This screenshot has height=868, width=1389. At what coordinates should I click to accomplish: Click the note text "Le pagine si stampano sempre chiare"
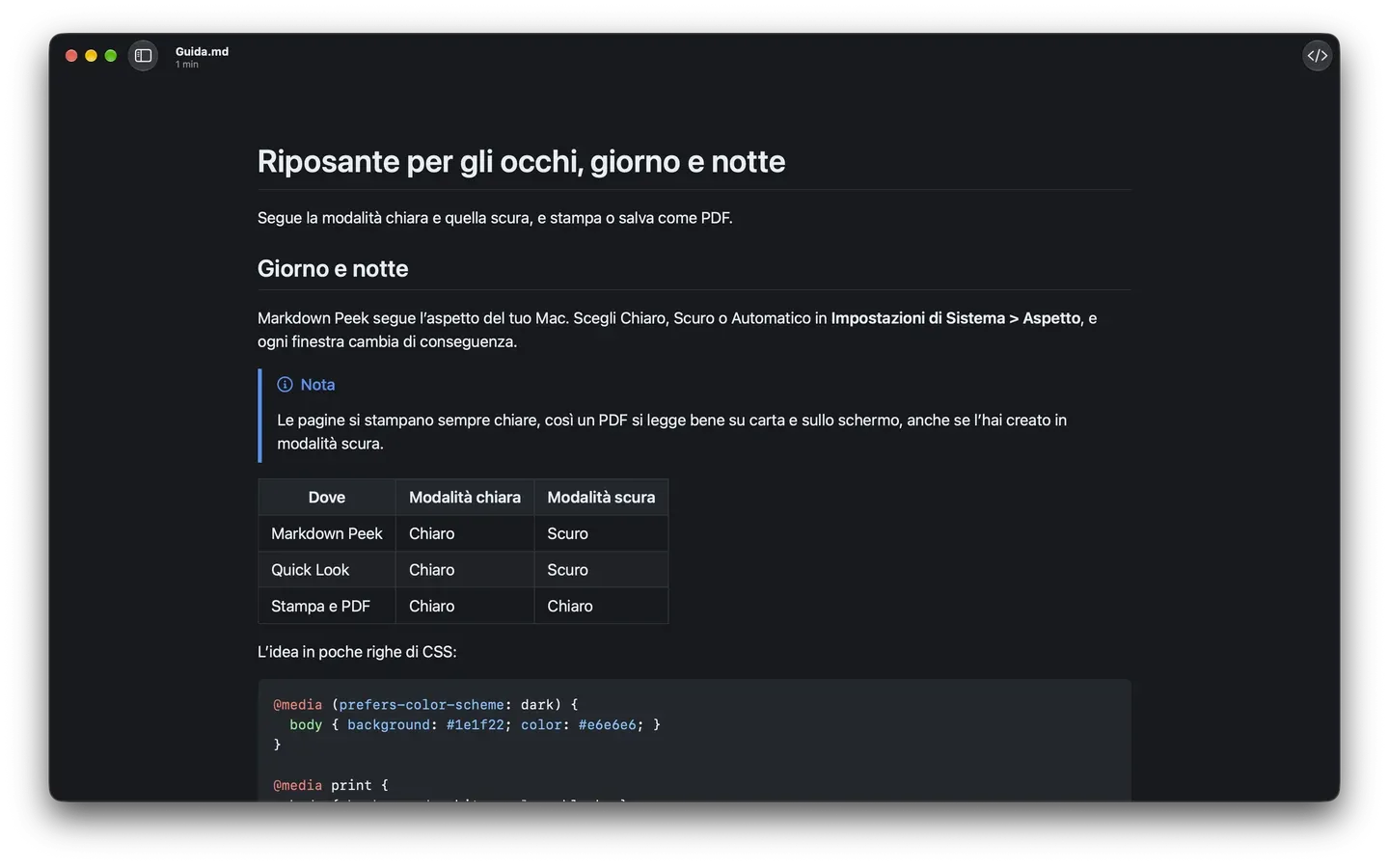408,420
